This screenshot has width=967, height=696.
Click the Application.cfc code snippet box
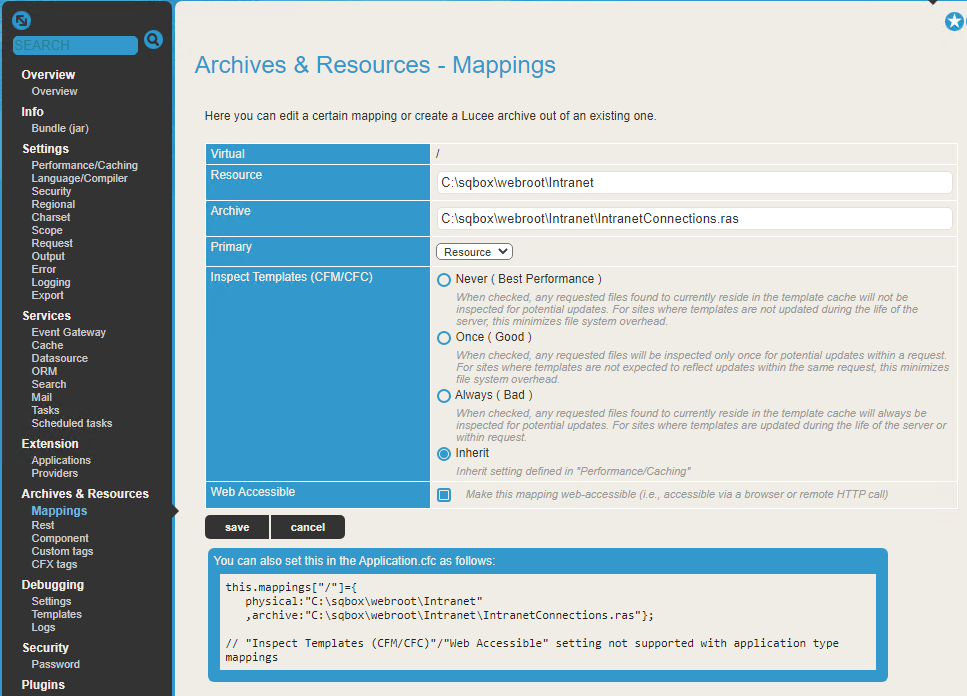[x=548, y=622]
